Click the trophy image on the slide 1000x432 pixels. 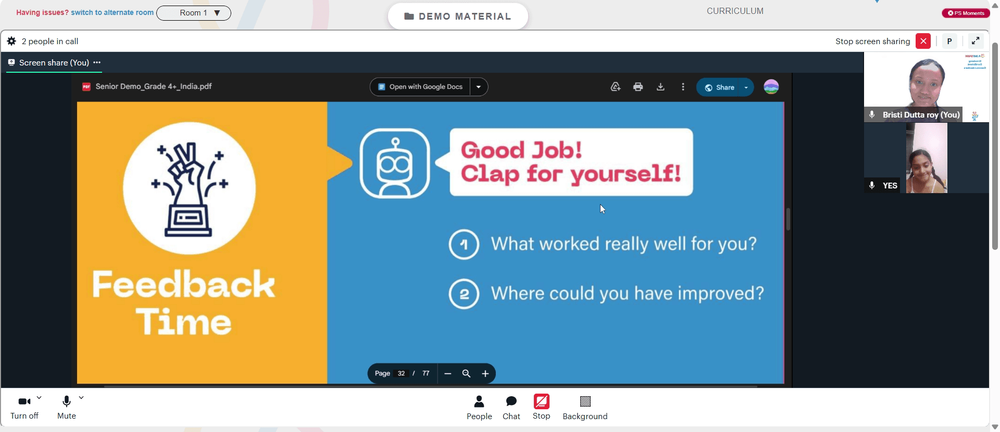189,188
